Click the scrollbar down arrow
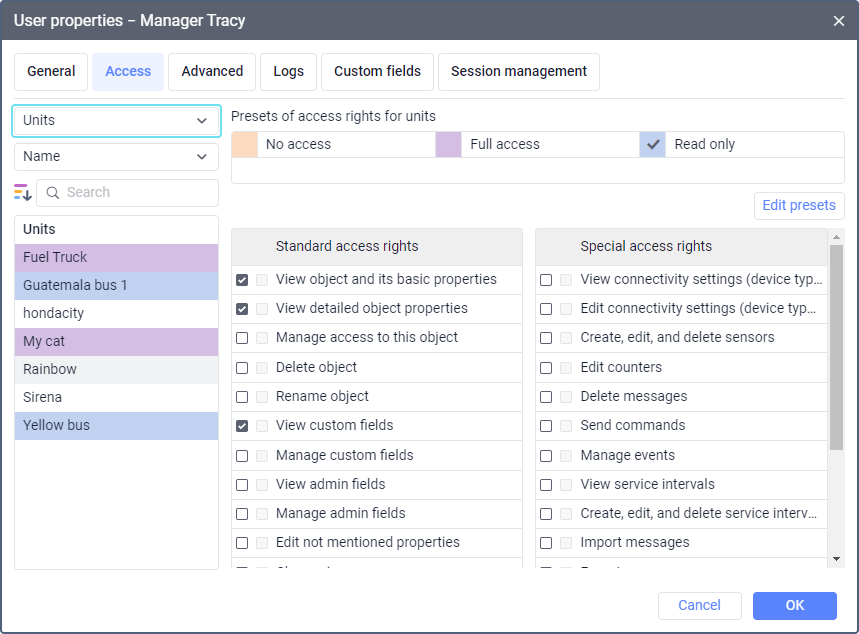859x634 pixels. [836, 558]
